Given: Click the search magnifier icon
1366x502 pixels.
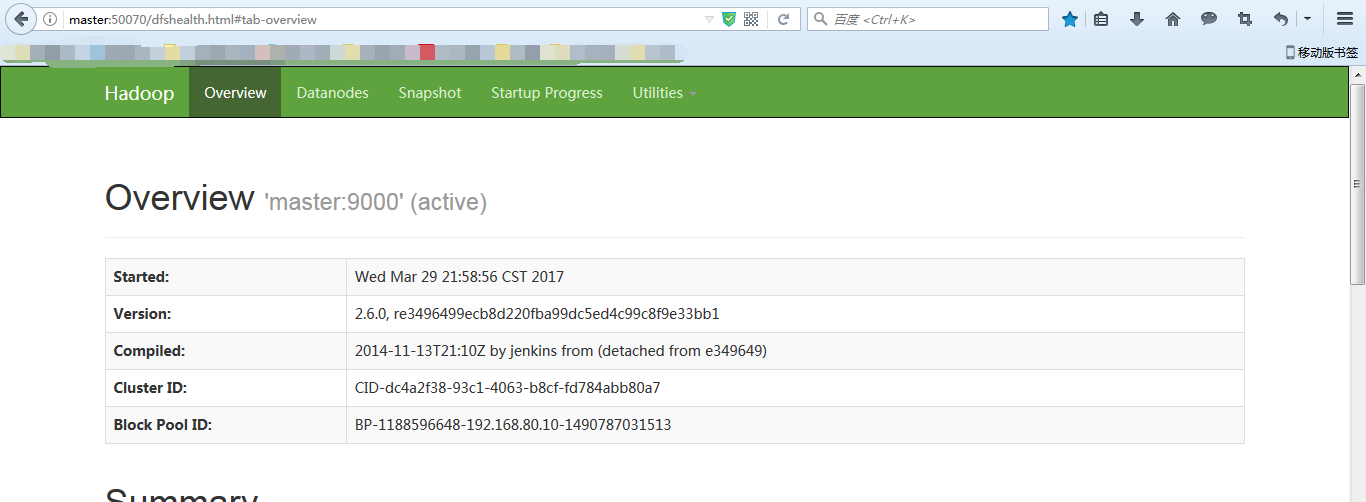Looking at the screenshot, I should (x=820, y=19).
